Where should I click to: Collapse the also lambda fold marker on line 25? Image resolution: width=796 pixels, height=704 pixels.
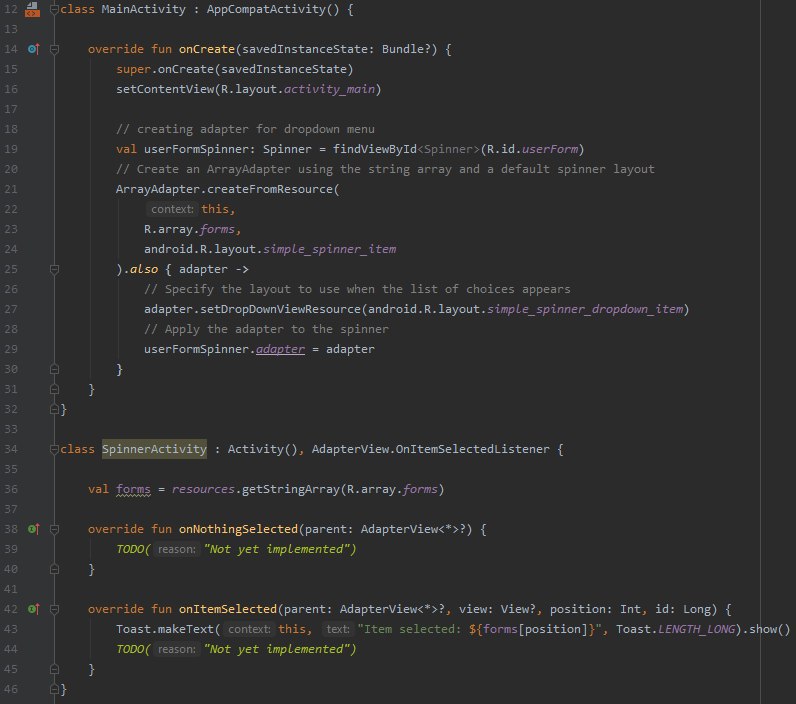[x=54, y=270]
